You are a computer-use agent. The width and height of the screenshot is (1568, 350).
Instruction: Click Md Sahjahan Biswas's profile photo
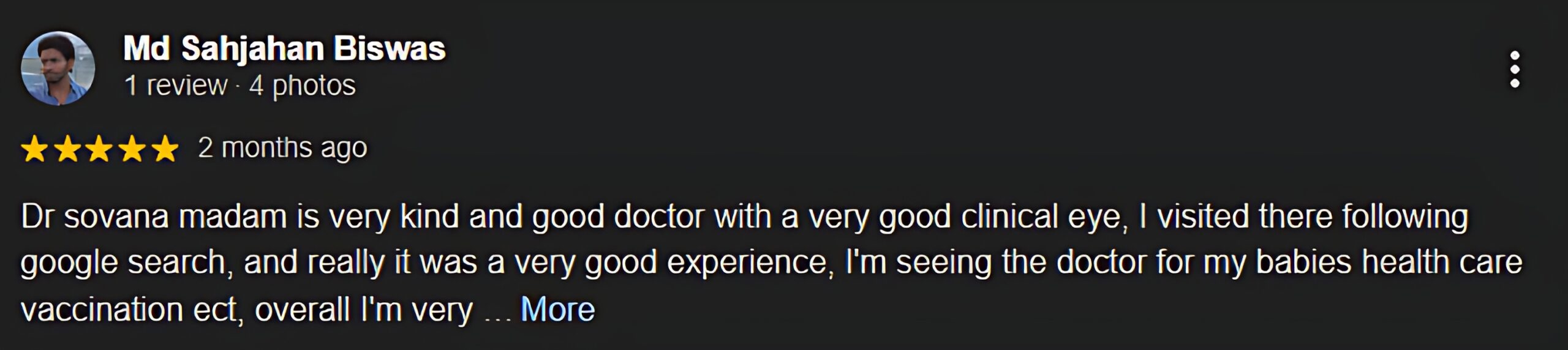[x=58, y=68]
